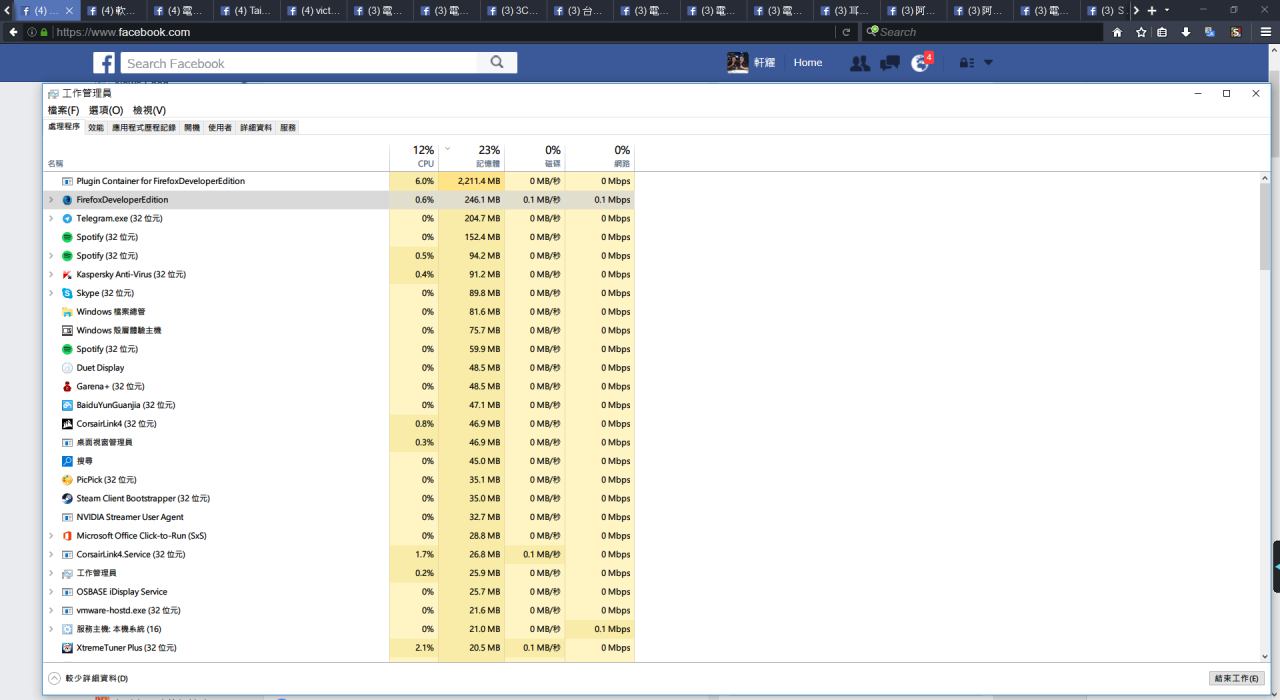The height and width of the screenshot is (700, 1280).
Task: Open the Firefox downloads arrow icon
Action: point(1186,32)
